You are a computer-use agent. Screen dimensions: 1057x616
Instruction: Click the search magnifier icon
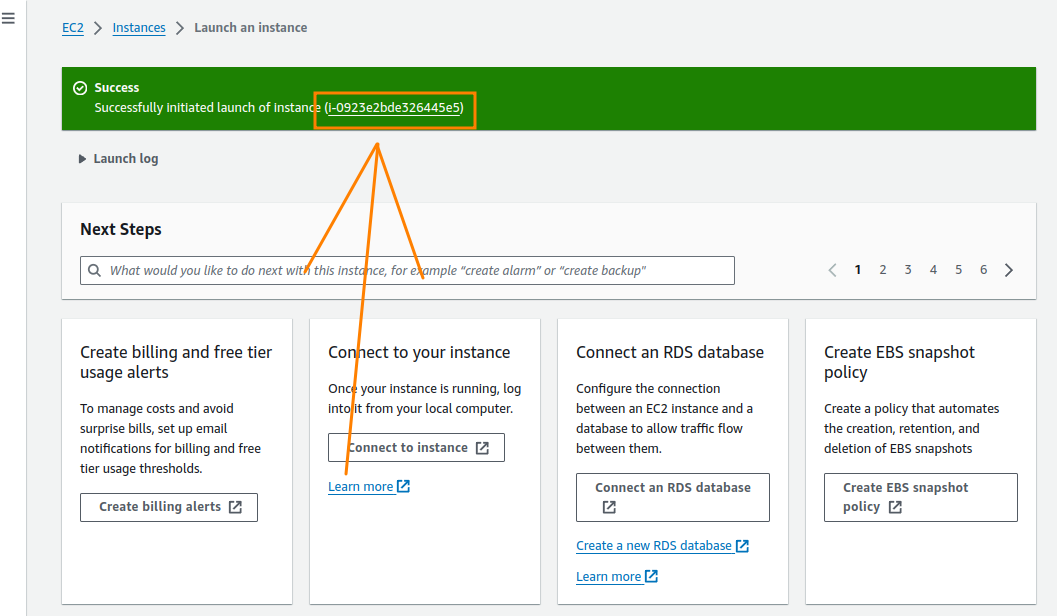point(95,270)
